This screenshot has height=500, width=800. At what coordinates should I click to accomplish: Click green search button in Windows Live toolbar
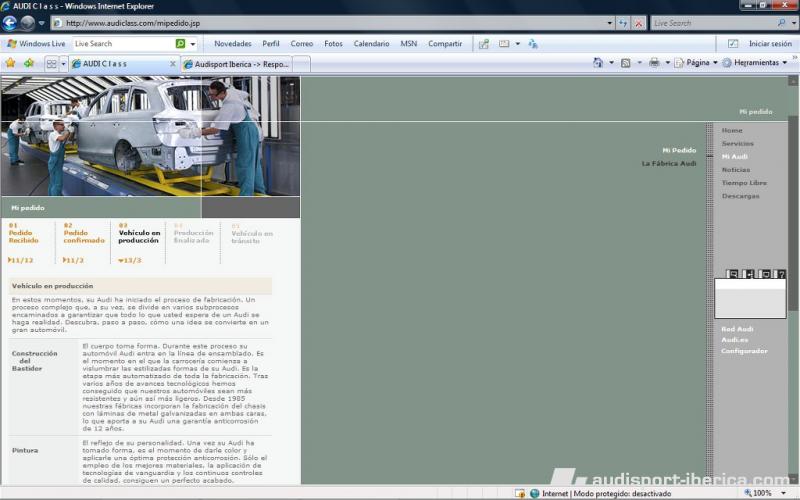click(180, 44)
